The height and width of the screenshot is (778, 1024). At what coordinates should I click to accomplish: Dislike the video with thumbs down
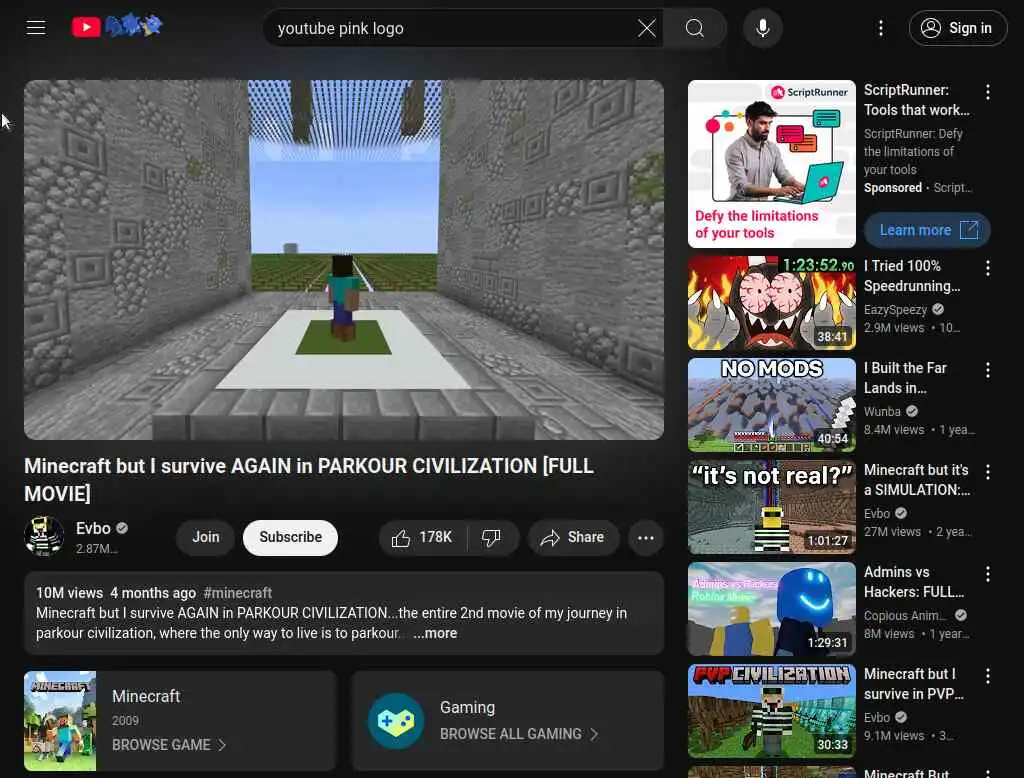[x=492, y=537]
